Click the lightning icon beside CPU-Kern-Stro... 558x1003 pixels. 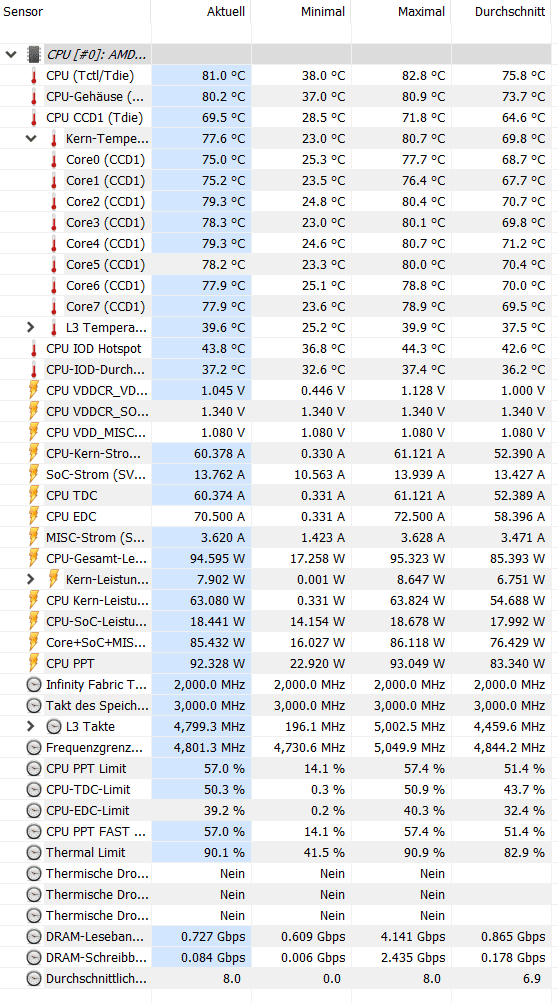[34, 454]
